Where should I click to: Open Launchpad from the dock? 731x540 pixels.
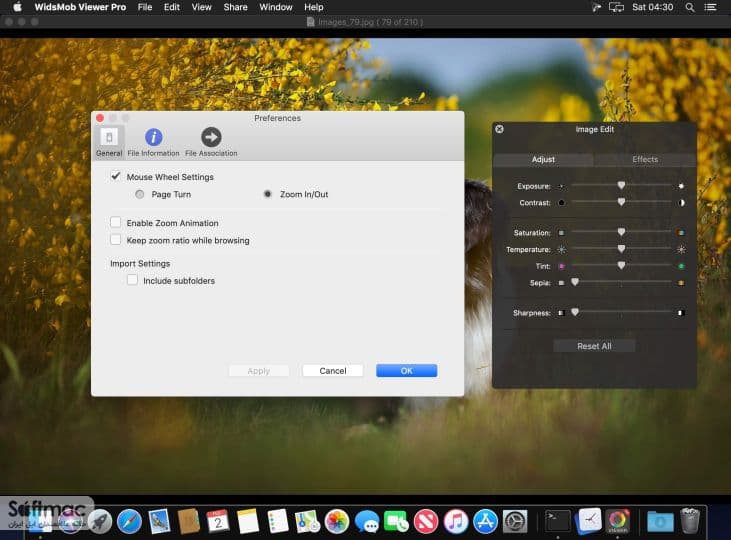(100, 521)
